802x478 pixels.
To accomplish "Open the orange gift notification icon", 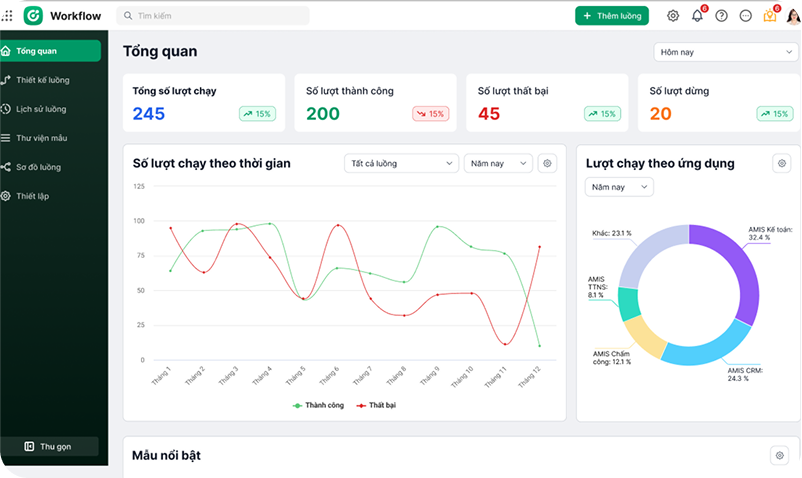I will click(770, 16).
